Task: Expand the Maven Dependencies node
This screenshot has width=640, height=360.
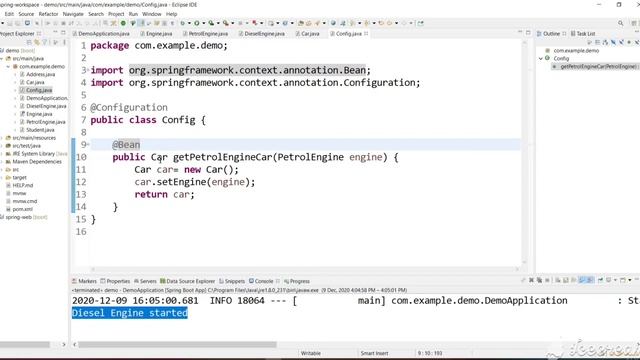Action: coord(2,162)
